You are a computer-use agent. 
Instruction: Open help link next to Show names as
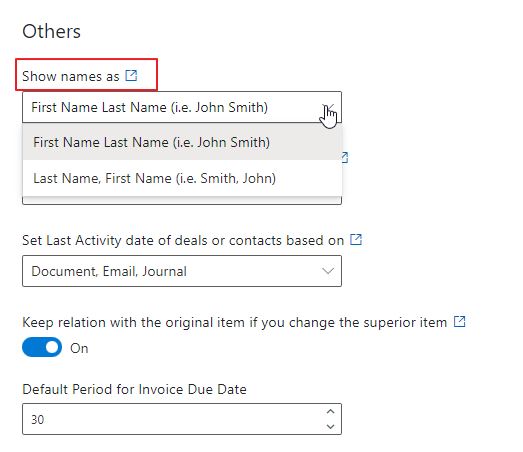click(131, 75)
